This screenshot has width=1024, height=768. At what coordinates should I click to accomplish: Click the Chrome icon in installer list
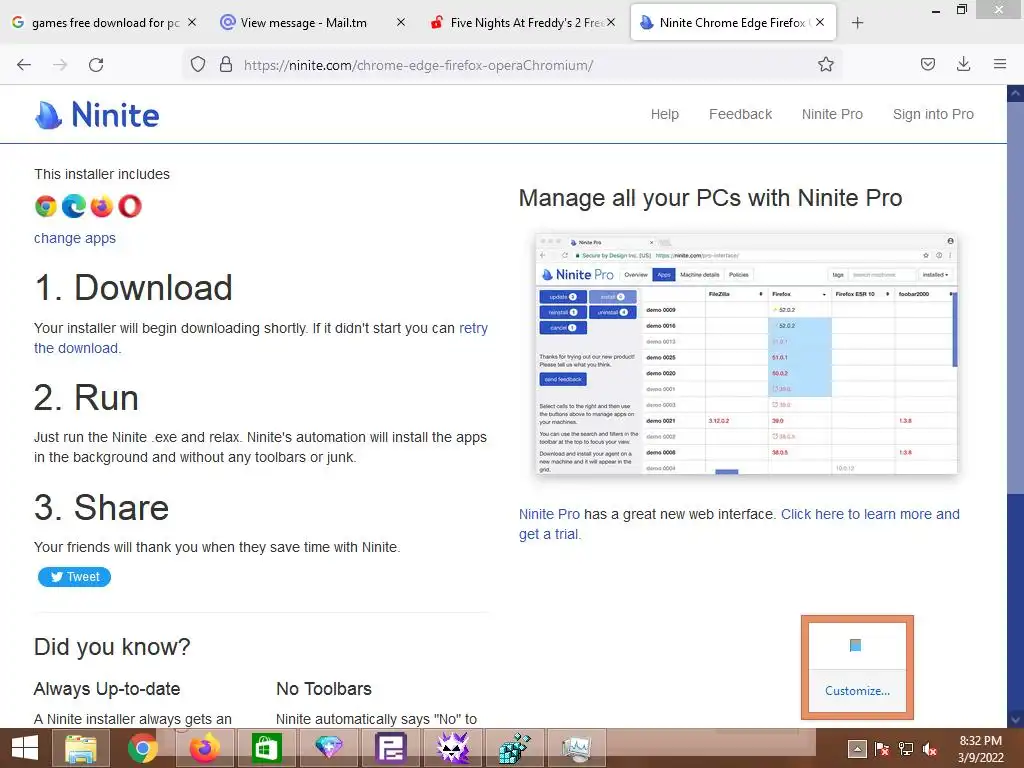pos(46,206)
